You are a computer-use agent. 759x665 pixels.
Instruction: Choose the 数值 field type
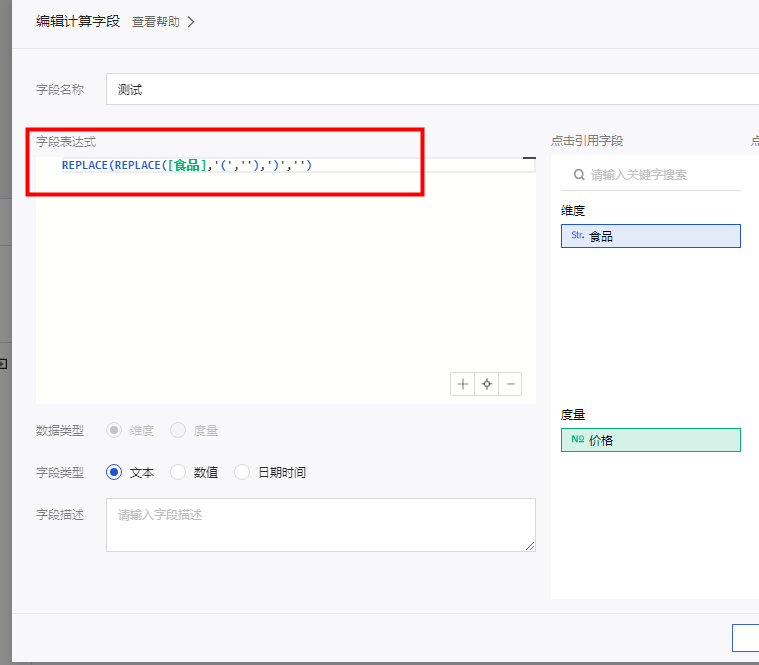point(178,472)
